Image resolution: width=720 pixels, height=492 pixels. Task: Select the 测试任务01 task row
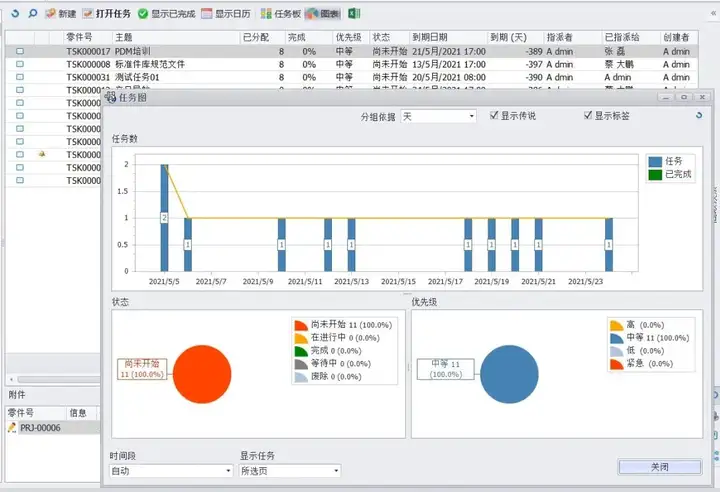(351, 77)
